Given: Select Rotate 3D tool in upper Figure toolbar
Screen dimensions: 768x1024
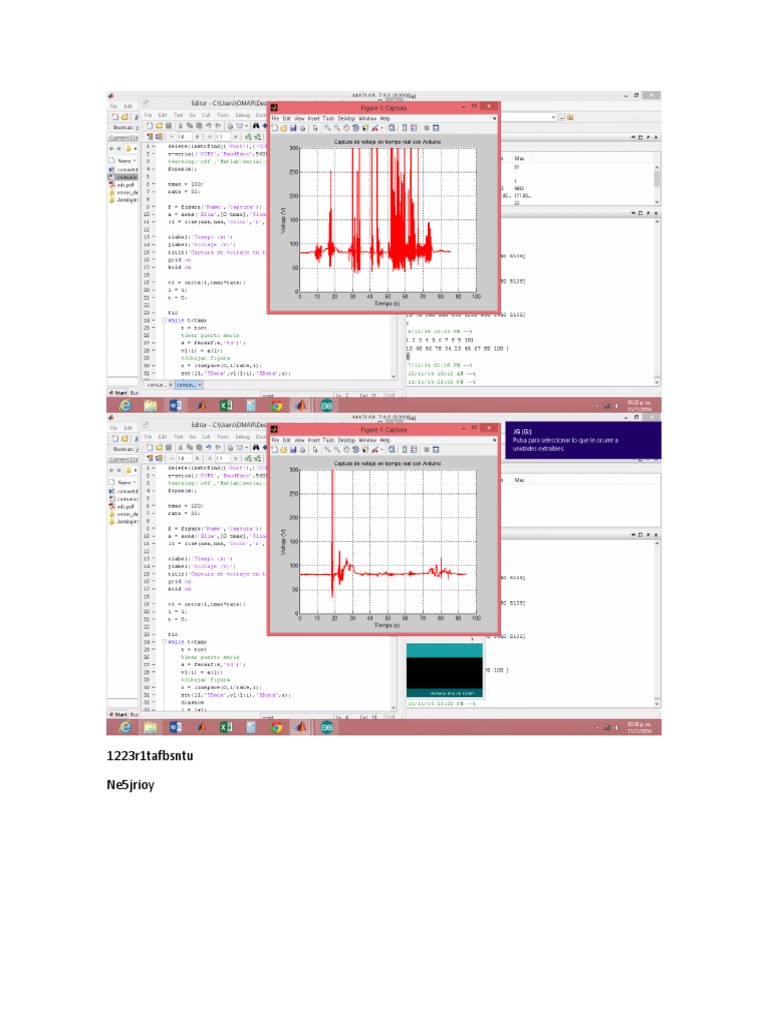Looking at the screenshot, I should (x=355, y=128).
